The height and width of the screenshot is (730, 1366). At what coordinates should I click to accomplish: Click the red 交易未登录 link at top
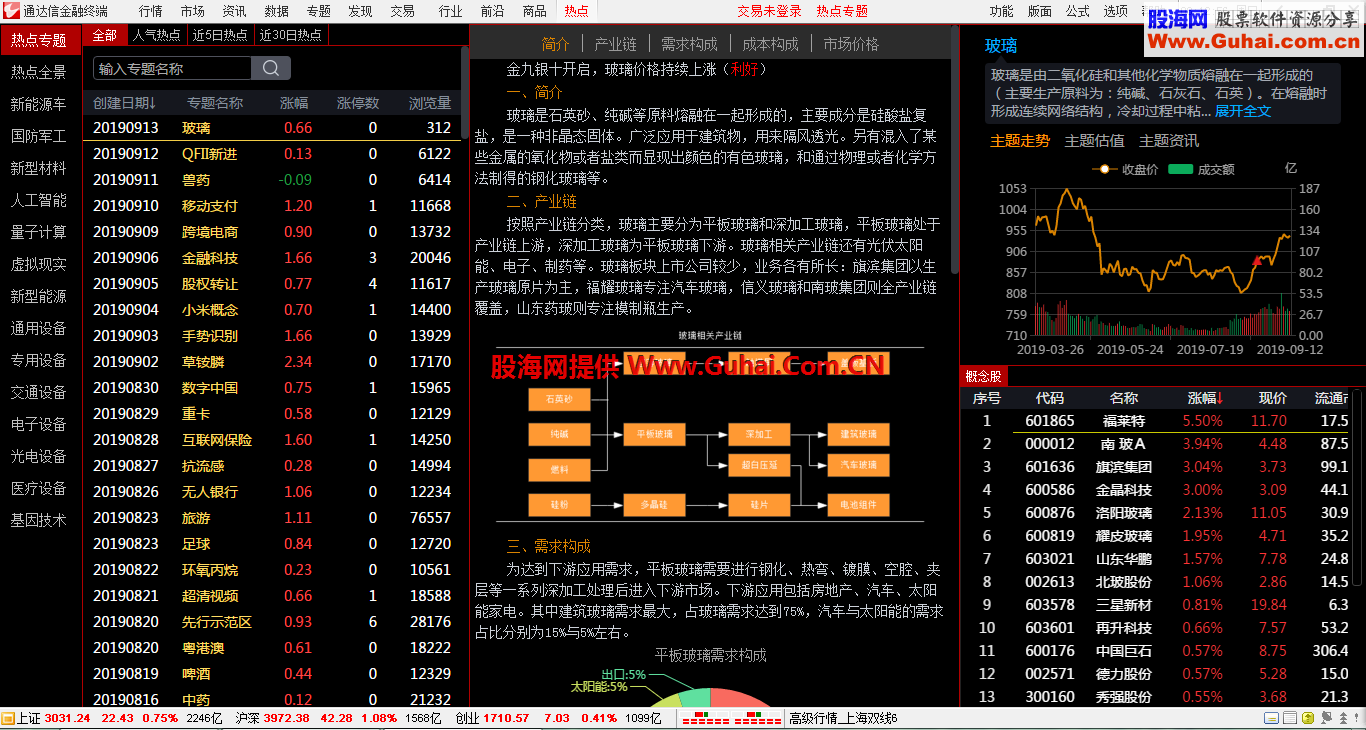(x=770, y=11)
